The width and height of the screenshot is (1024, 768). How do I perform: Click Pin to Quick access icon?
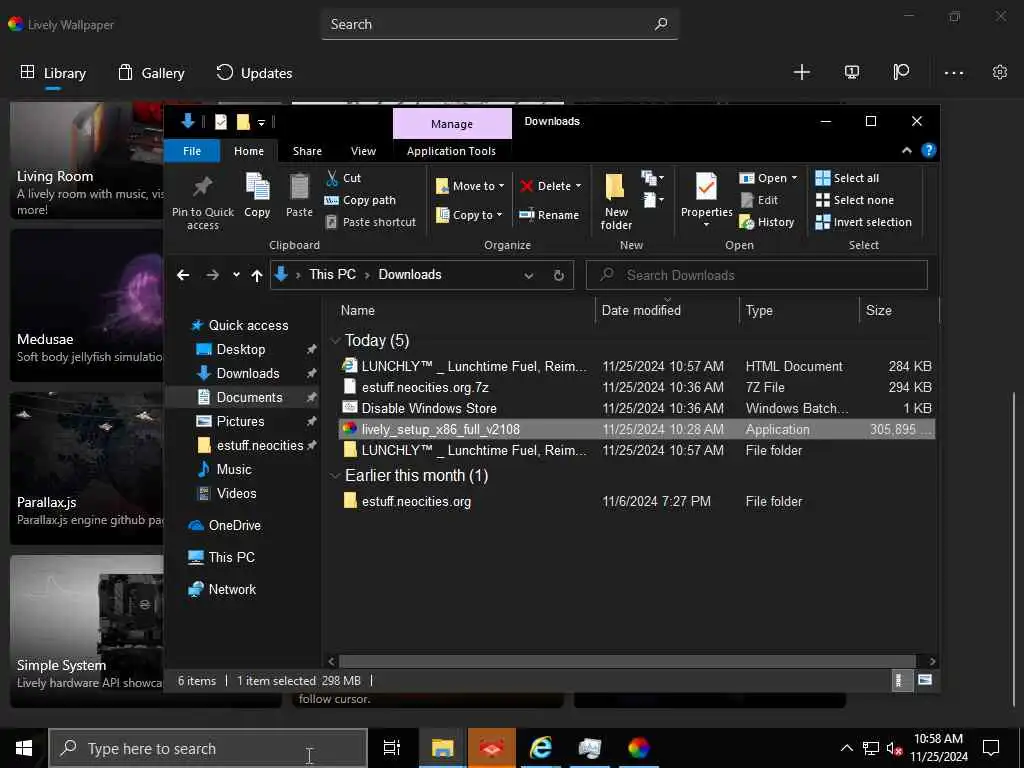pos(202,188)
